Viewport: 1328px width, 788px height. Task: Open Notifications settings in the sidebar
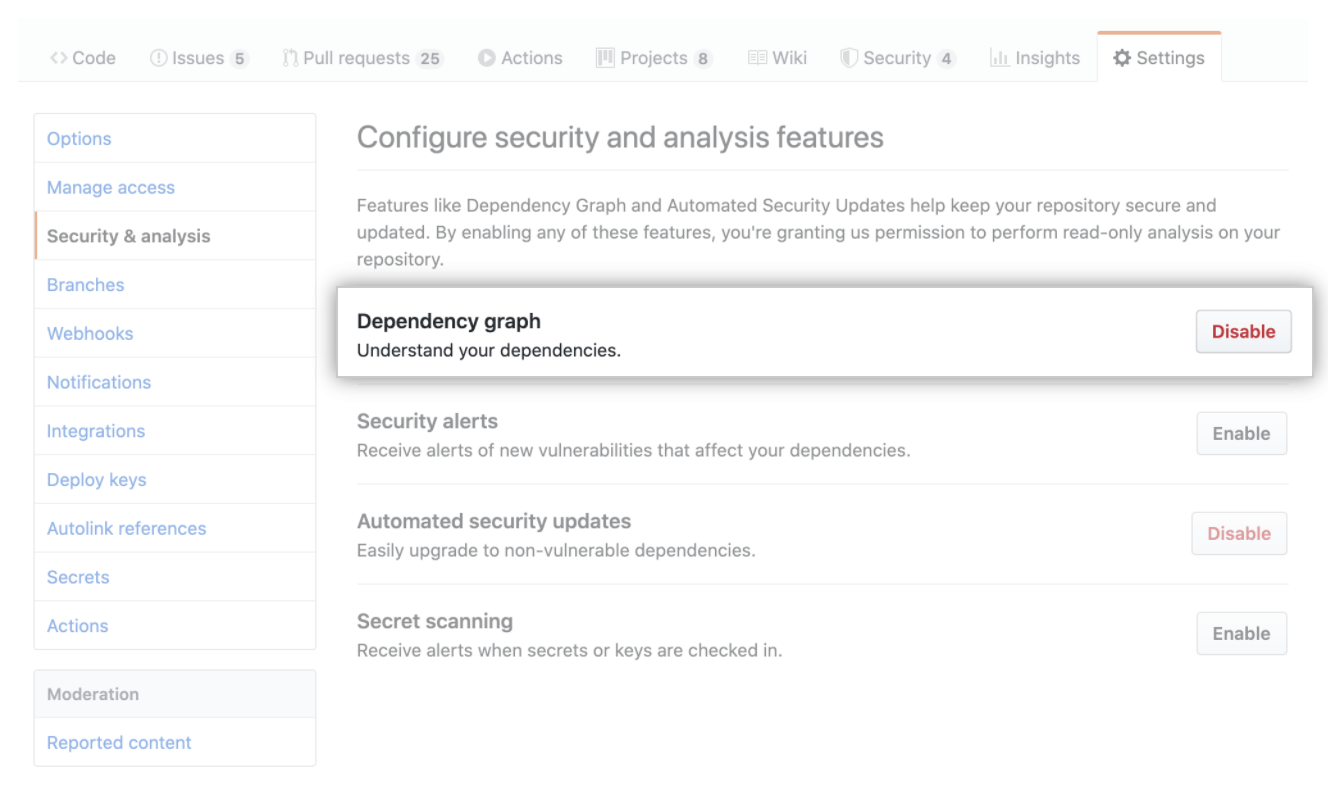click(x=175, y=382)
